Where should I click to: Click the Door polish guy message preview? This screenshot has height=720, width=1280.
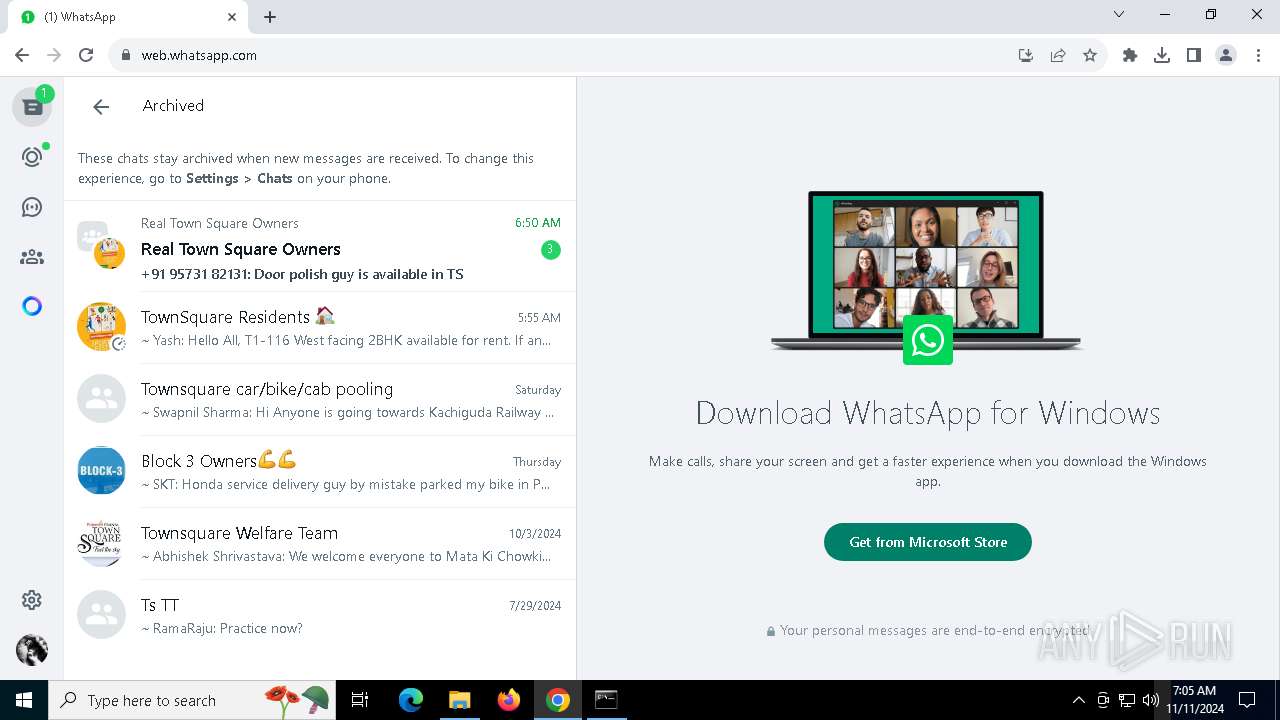pyautogui.click(x=302, y=274)
